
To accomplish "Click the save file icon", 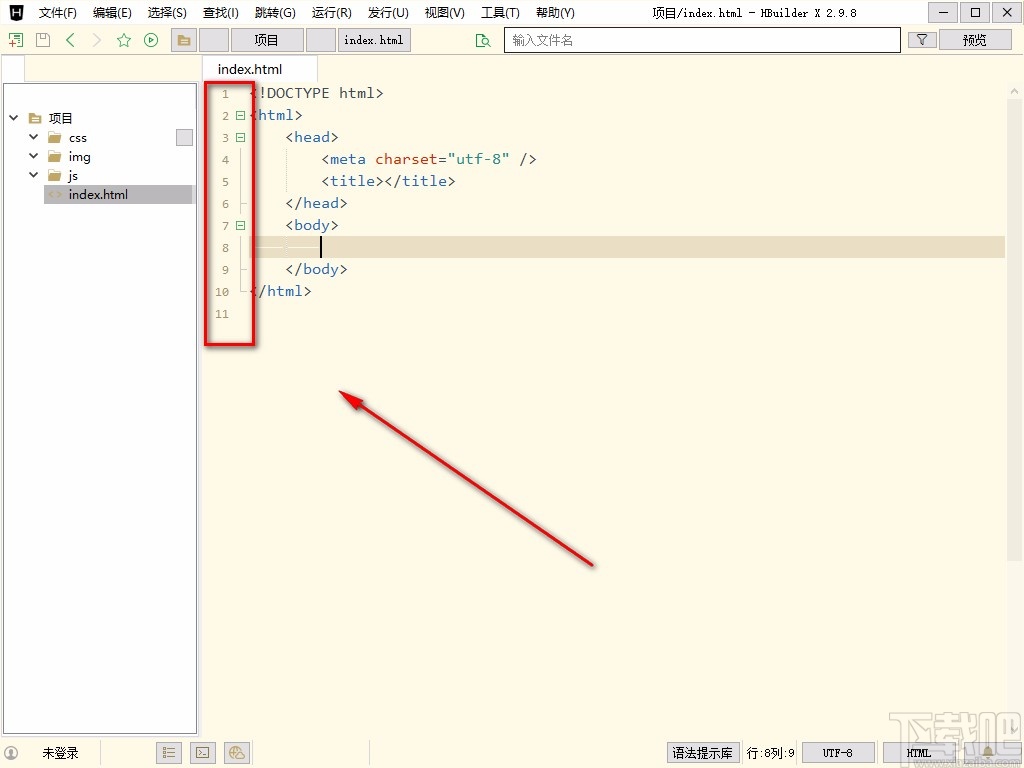I will (x=42, y=40).
